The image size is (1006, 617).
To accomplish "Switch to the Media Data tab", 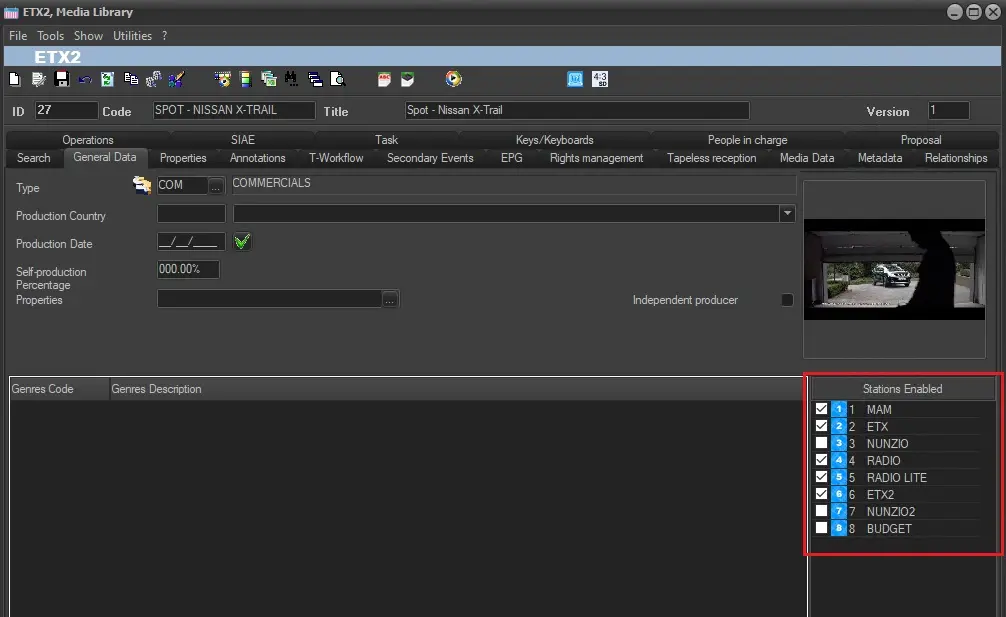I will [806, 158].
